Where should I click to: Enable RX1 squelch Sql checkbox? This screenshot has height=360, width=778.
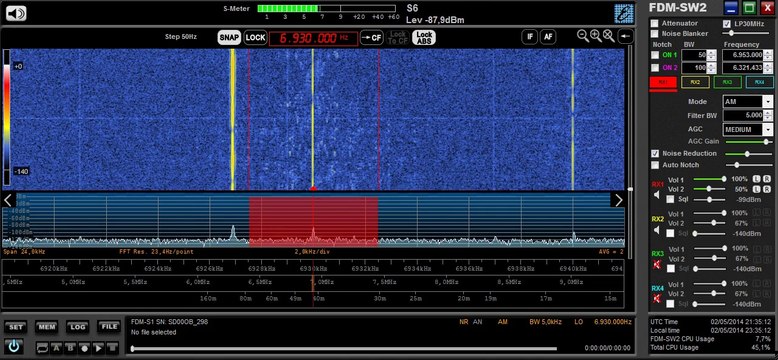pos(670,199)
